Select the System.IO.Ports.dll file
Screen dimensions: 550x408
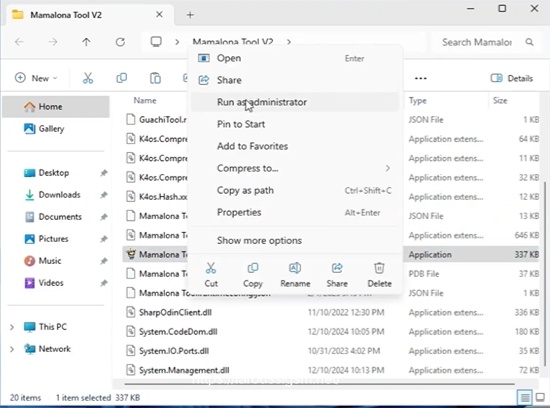coord(168,351)
